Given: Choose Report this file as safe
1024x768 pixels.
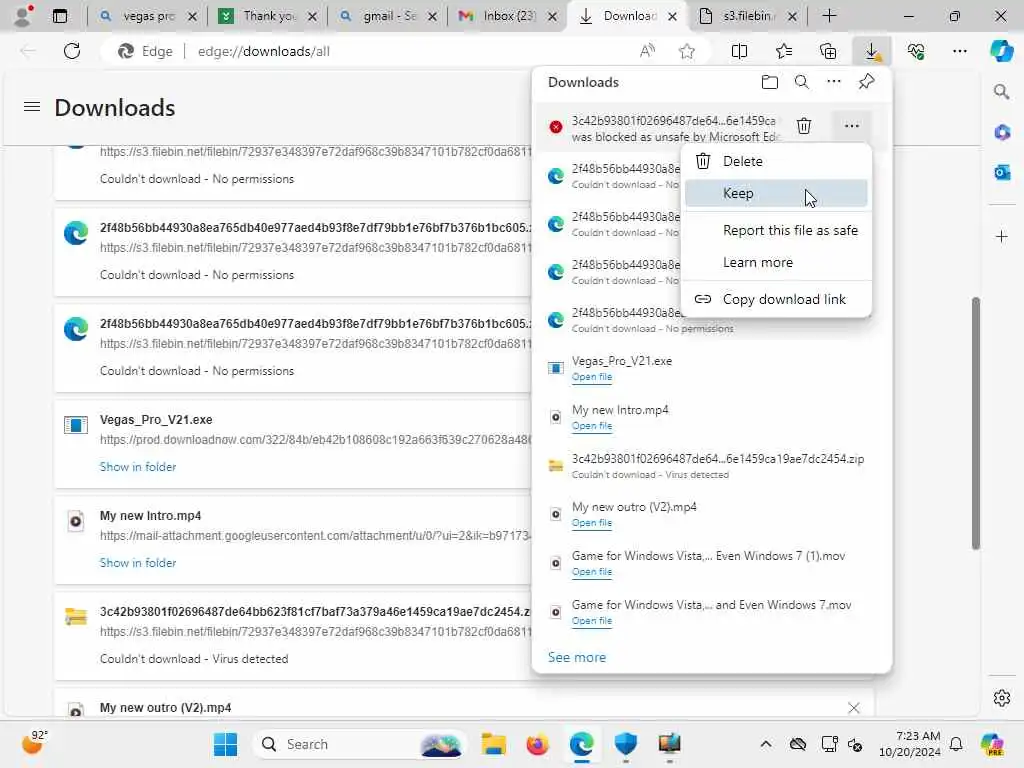Looking at the screenshot, I should [x=776, y=231].
